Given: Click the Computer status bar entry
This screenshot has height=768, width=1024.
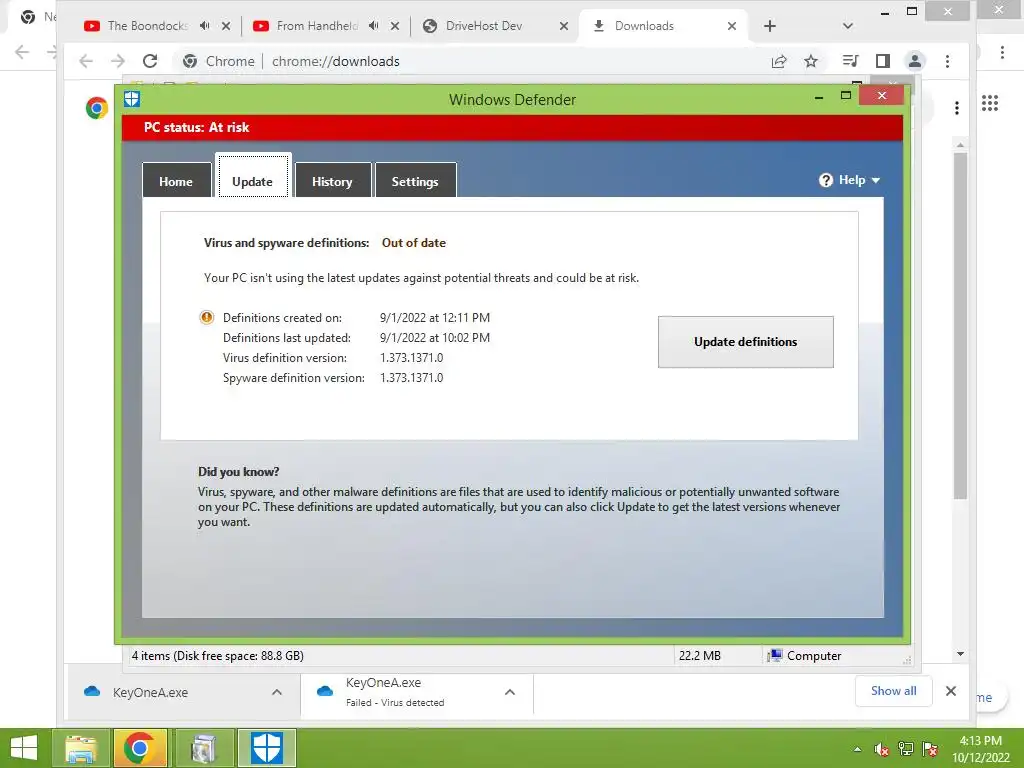Looking at the screenshot, I should [805, 656].
